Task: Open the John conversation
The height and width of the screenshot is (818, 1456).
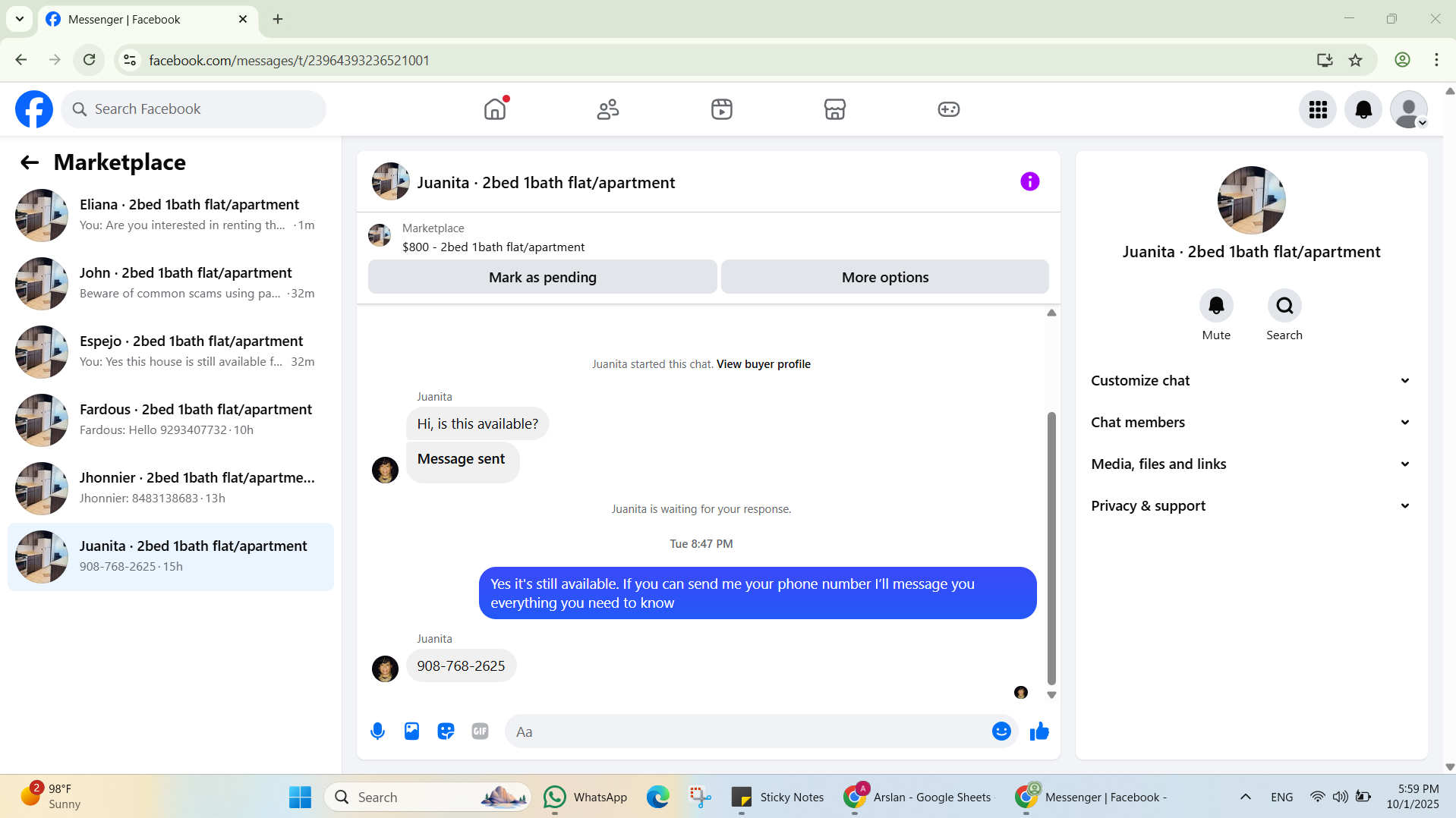Action: point(171,284)
